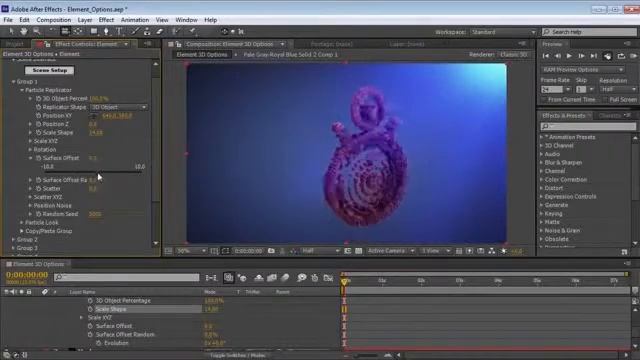The width and height of the screenshot is (640, 360).
Task: Open Resolution Half dropdown in Preview
Action: click(618, 89)
